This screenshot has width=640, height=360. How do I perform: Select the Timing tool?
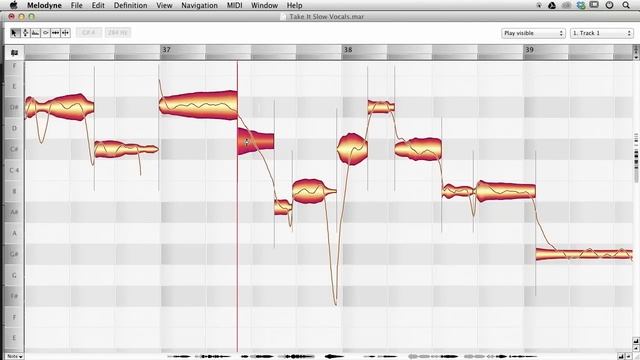pyautogui.click(x=56, y=33)
